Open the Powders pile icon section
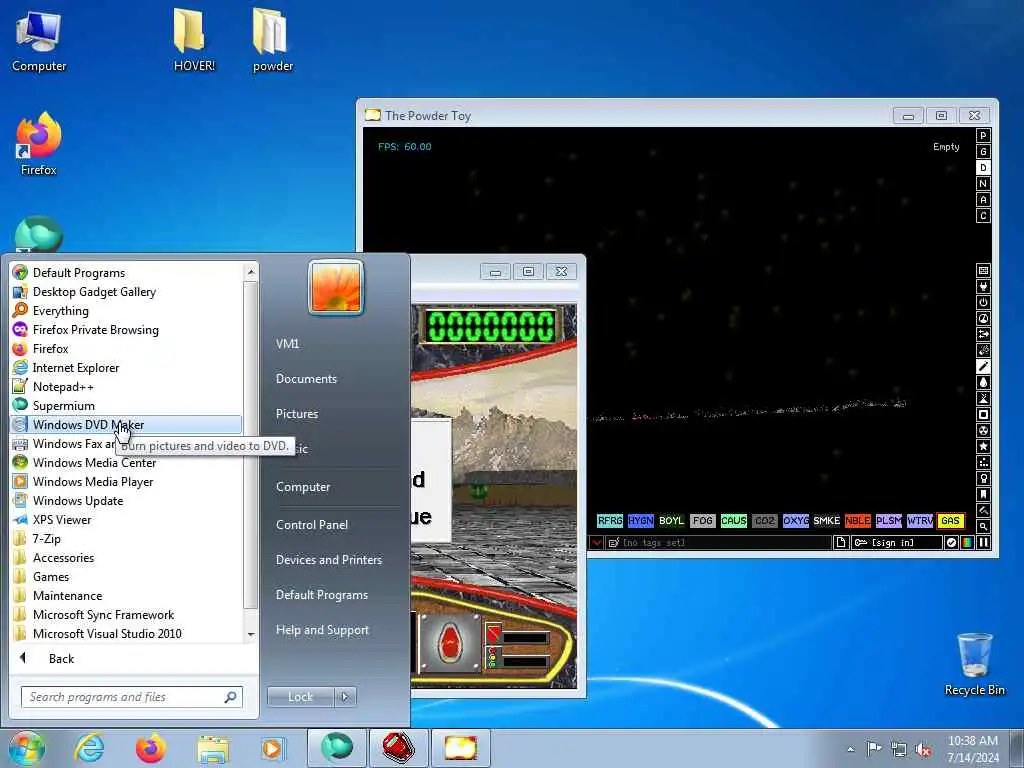 click(x=984, y=398)
